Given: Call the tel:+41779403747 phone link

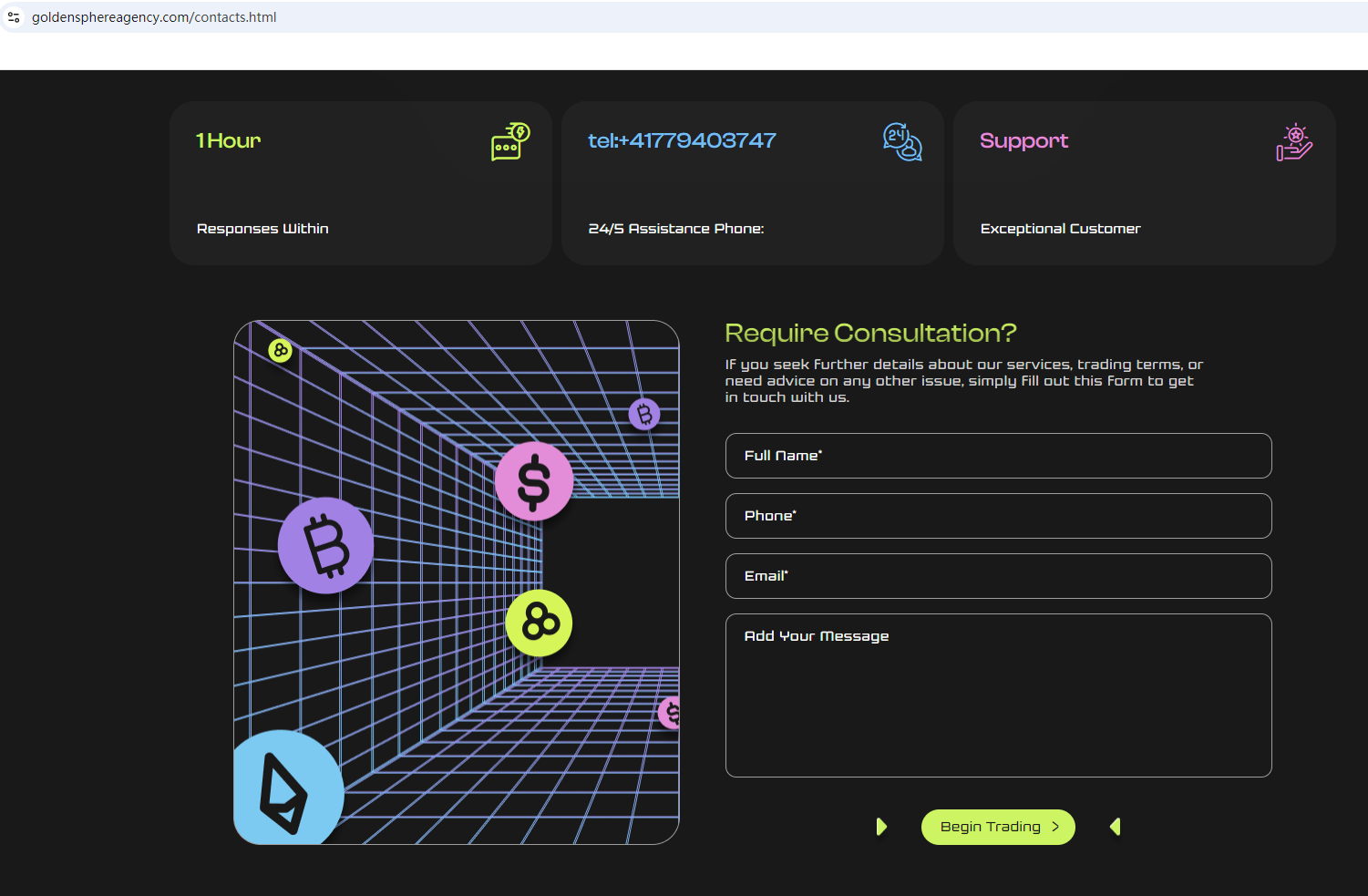Looking at the screenshot, I should point(682,140).
